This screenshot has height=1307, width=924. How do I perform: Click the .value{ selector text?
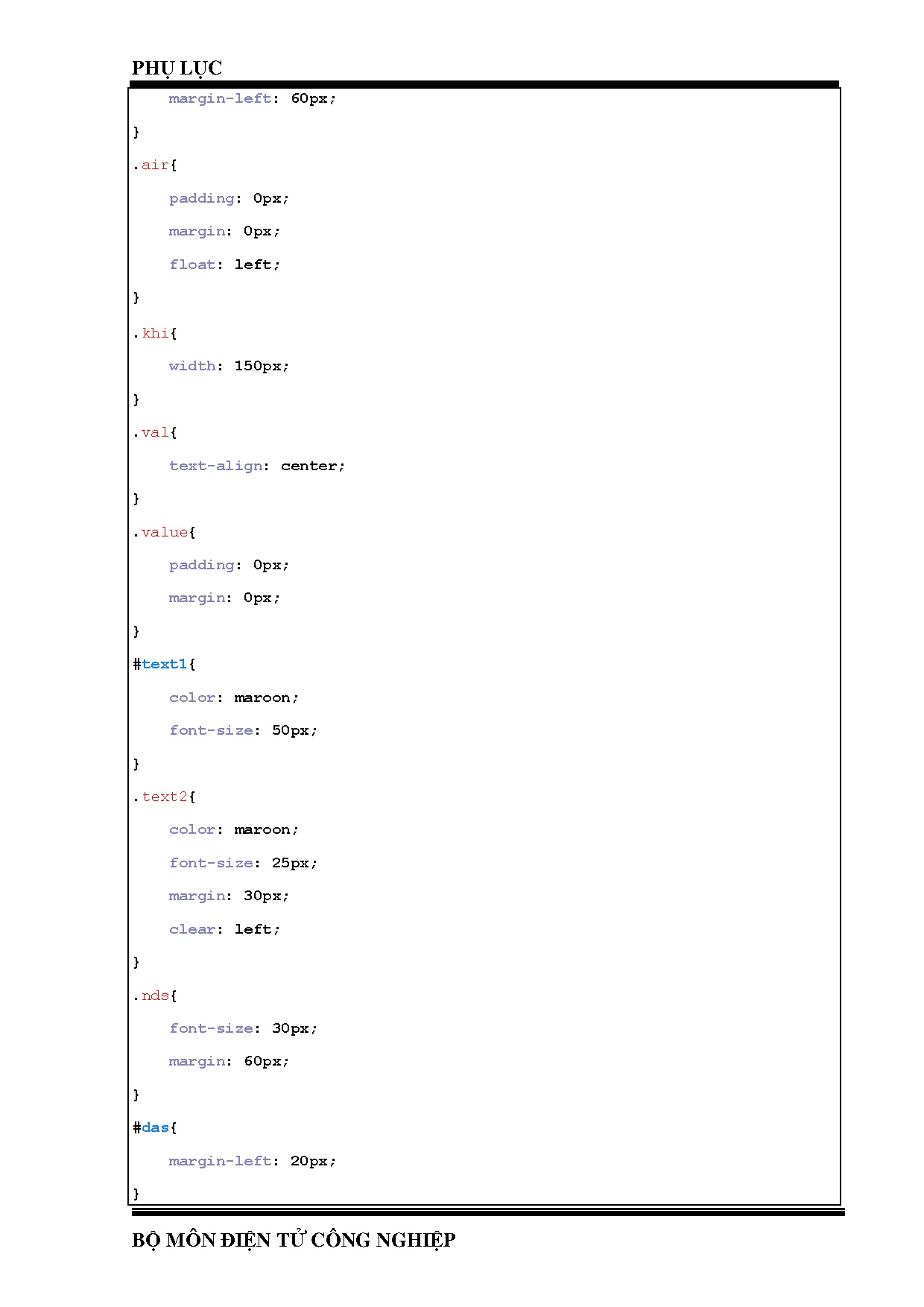[x=164, y=532]
